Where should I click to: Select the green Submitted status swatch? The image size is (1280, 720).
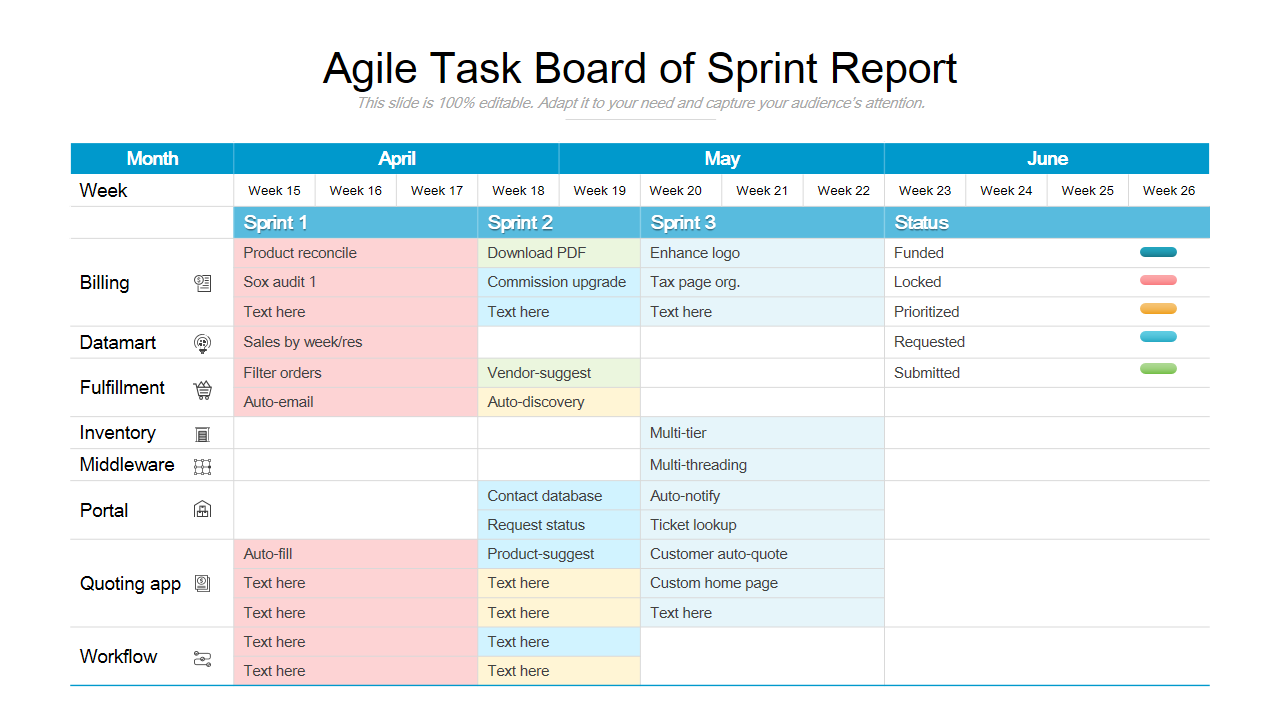[x=1158, y=368]
